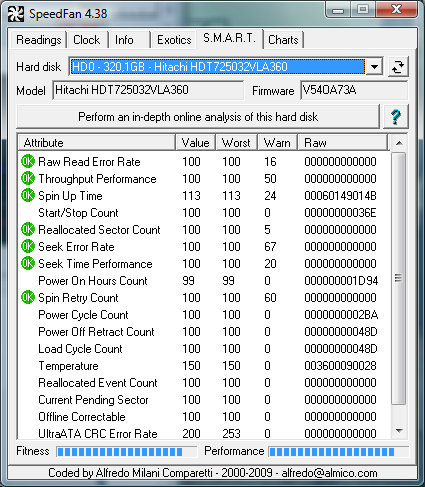Click OK icon beside Throughput Performance
Viewport: 425px width, 487px height.
point(28,179)
